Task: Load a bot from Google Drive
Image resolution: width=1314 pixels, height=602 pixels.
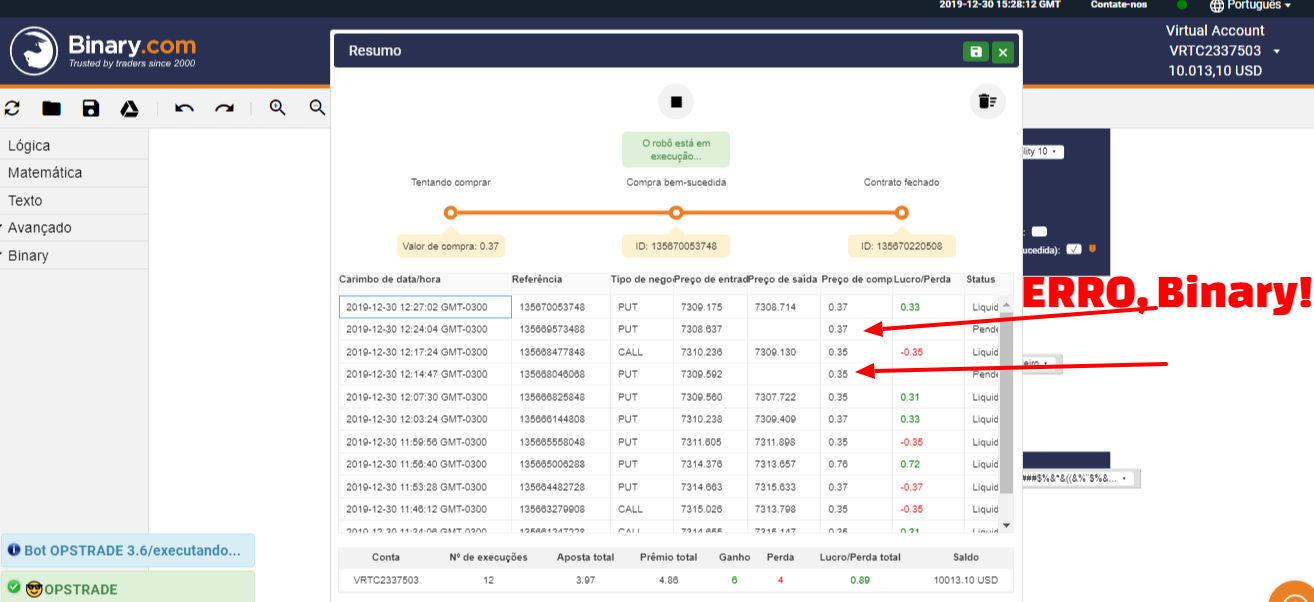Action: pos(129,108)
